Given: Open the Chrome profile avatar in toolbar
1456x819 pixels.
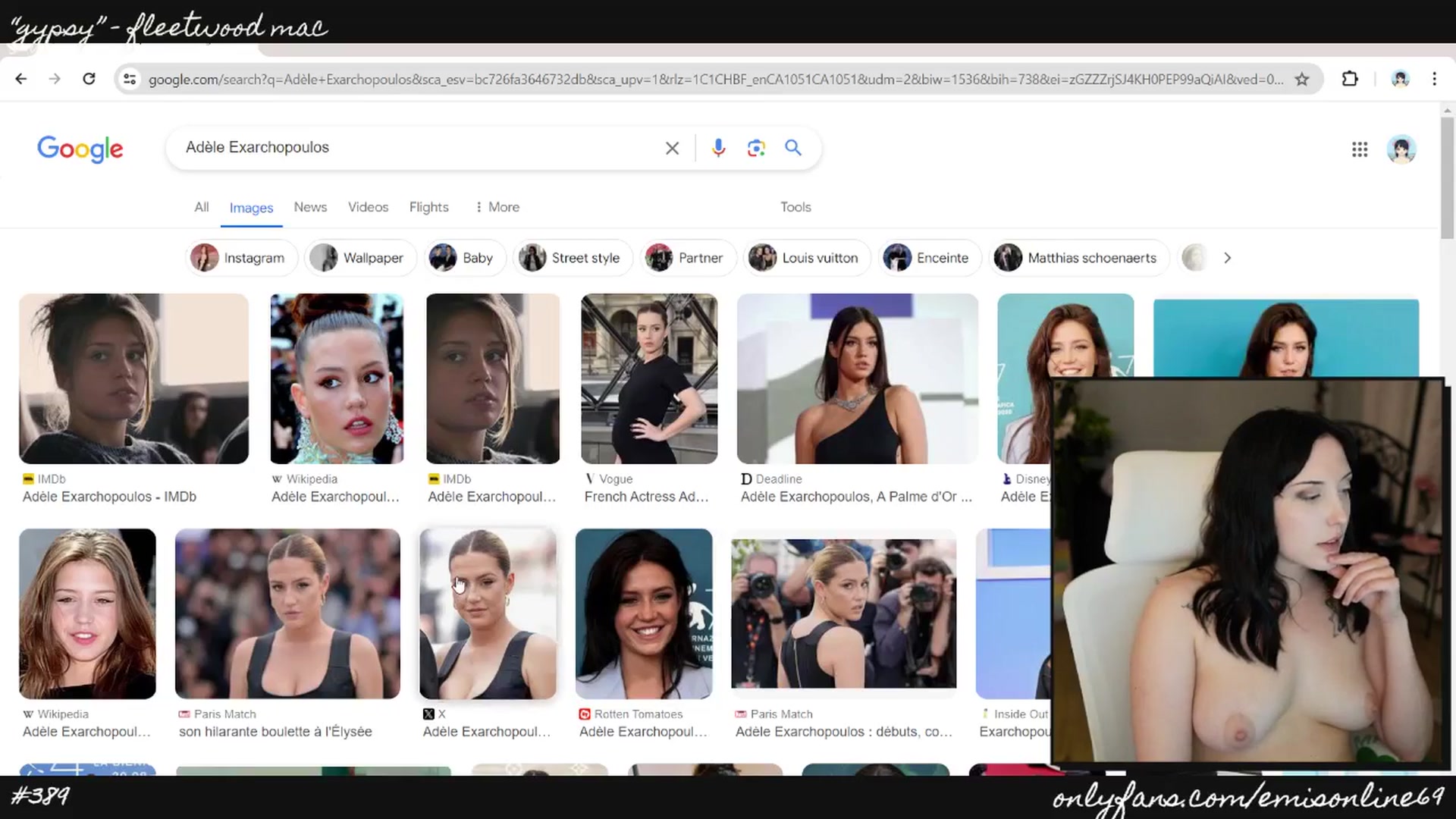Looking at the screenshot, I should click(1400, 79).
